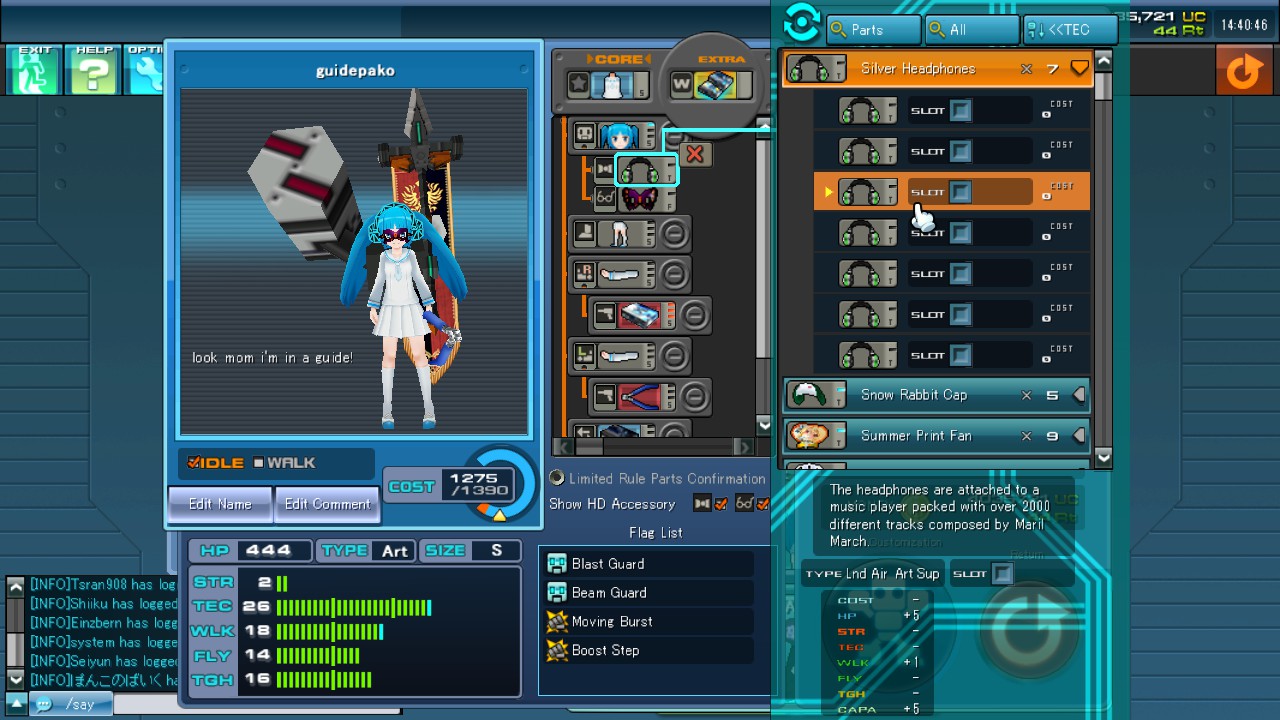Select the white dress core body part
This screenshot has width=1280, height=720.
click(613, 85)
